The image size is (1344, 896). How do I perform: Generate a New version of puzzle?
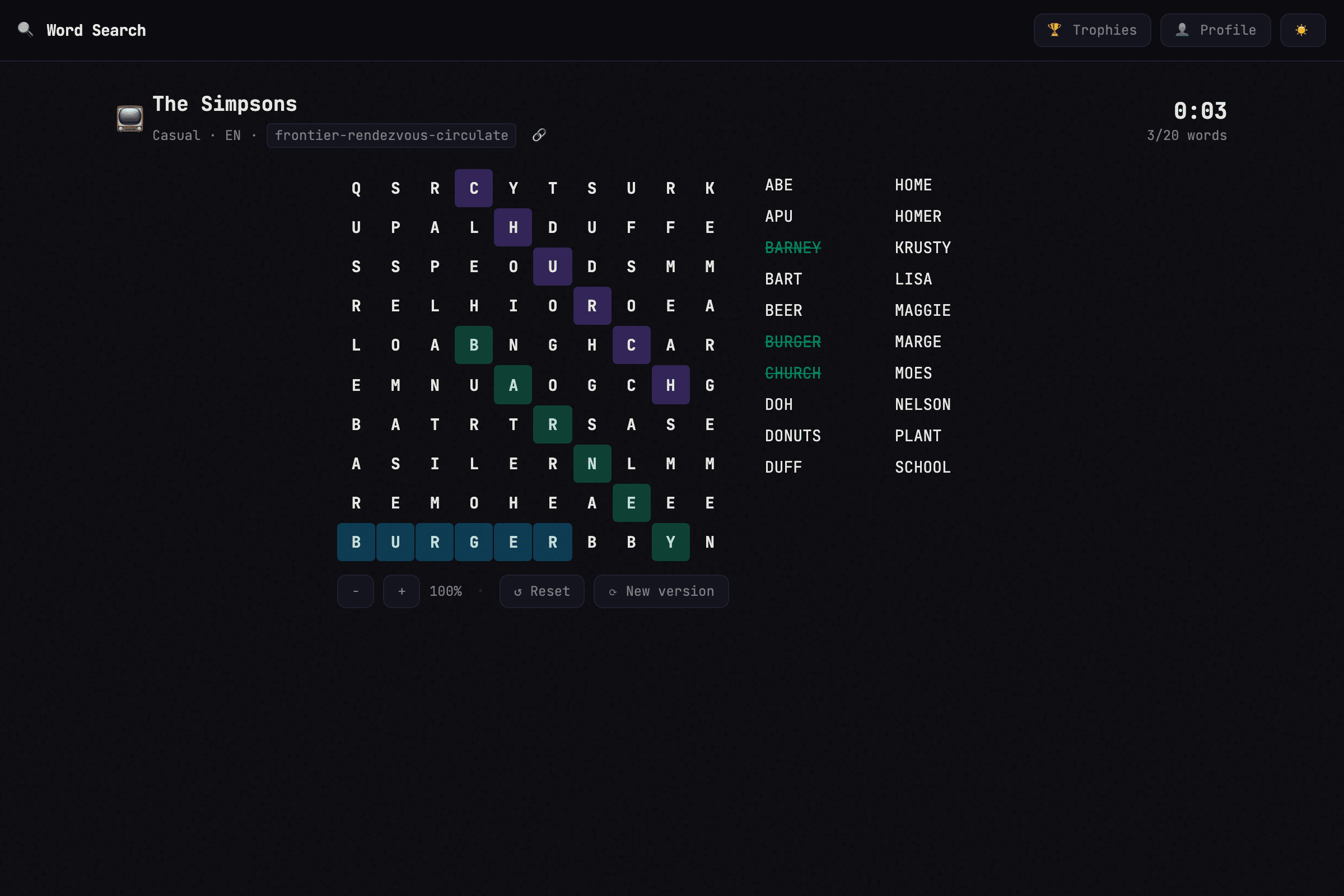[661, 591]
